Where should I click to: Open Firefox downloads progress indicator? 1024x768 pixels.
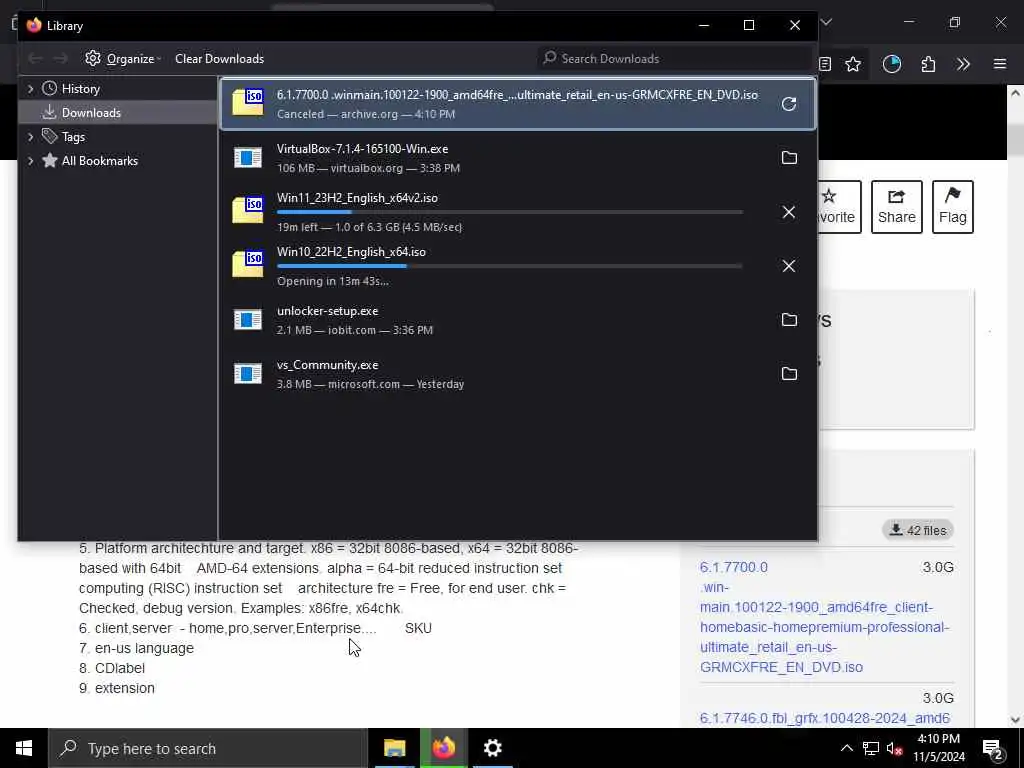pos(891,64)
